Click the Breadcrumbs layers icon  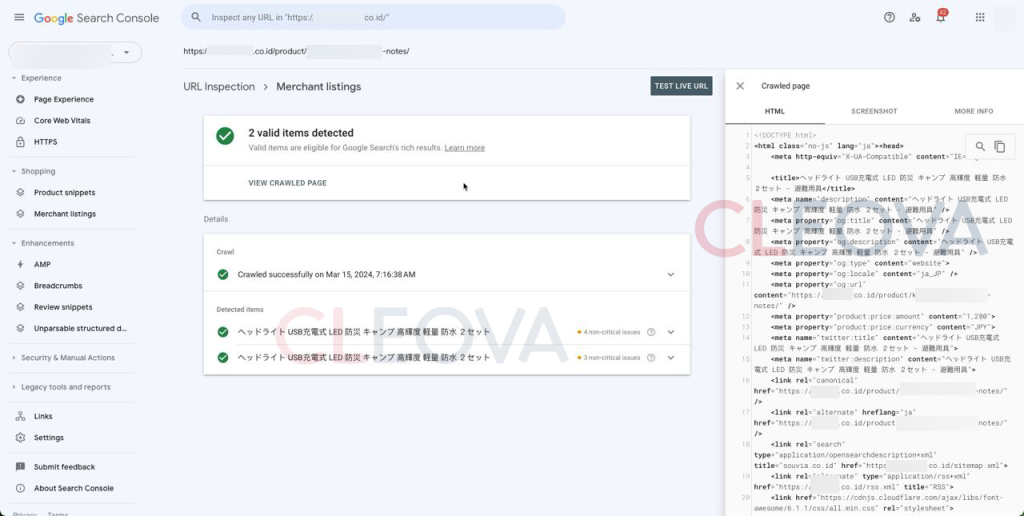click(20, 285)
